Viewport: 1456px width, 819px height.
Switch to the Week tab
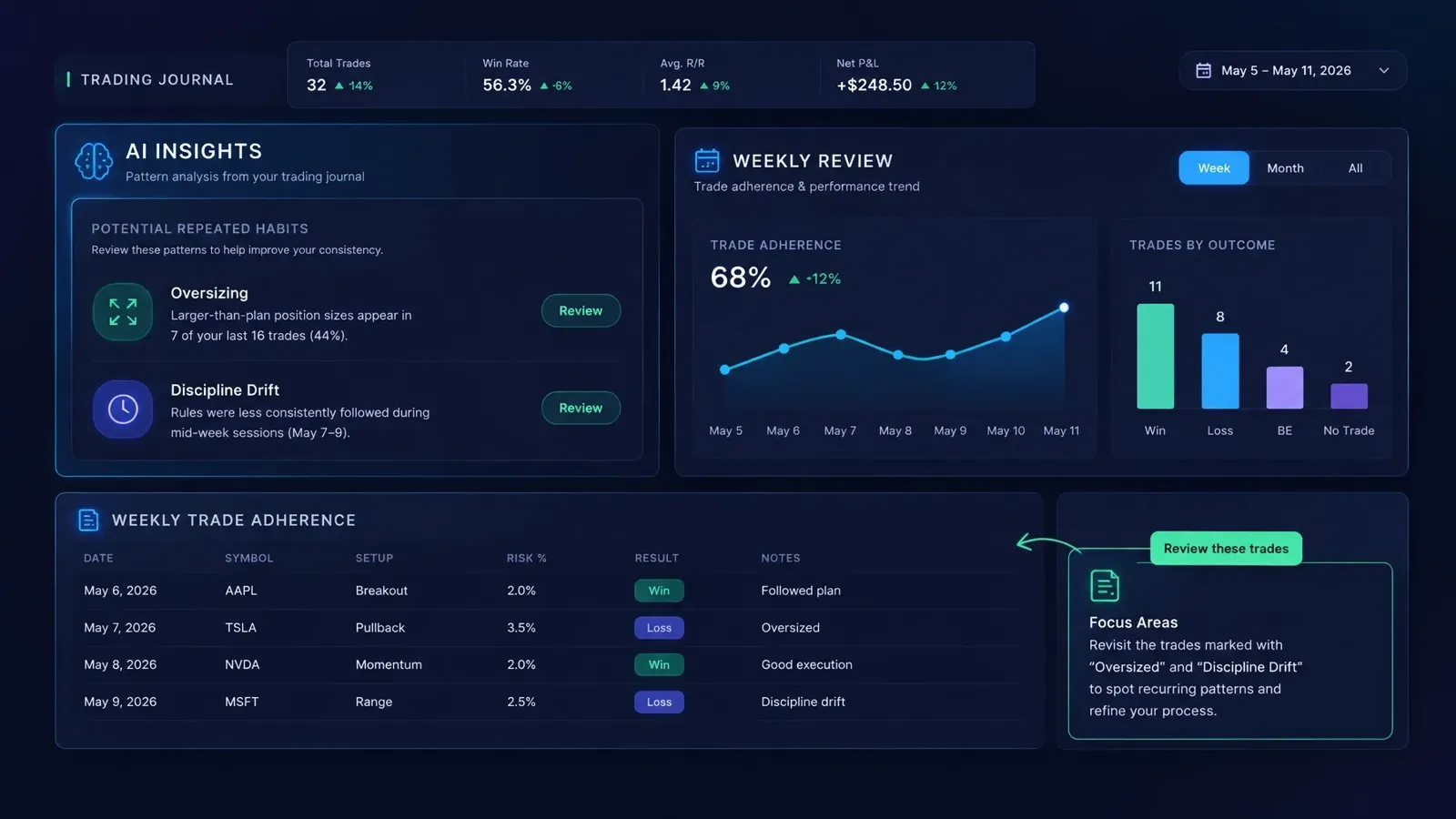pyautogui.click(x=1214, y=168)
